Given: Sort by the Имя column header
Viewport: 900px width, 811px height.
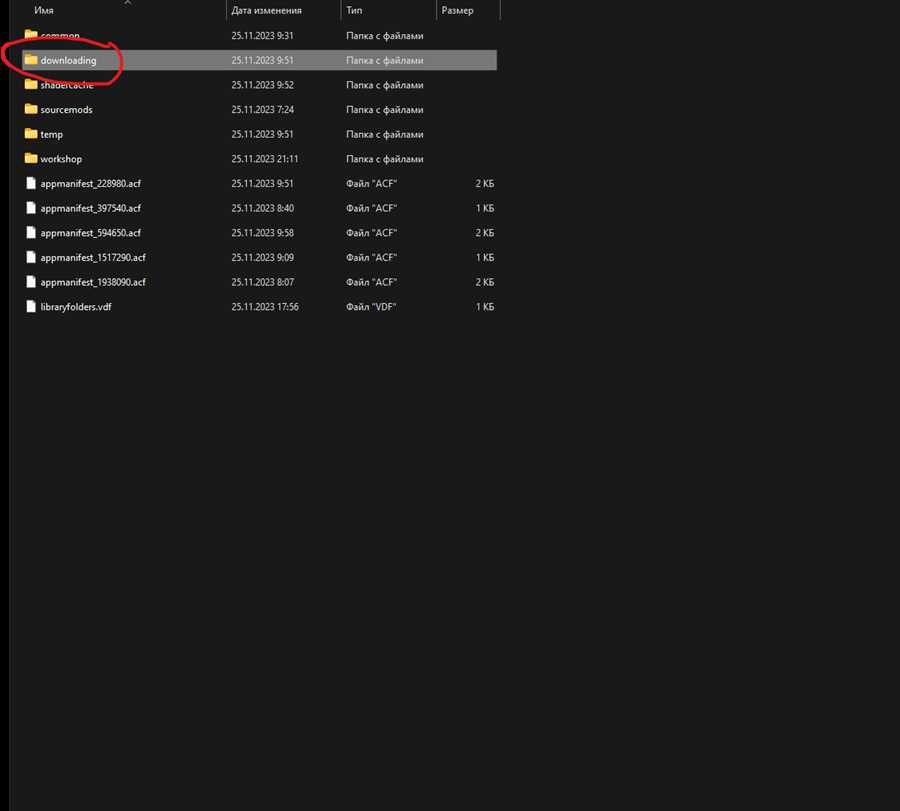Looking at the screenshot, I should click(x=44, y=10).
